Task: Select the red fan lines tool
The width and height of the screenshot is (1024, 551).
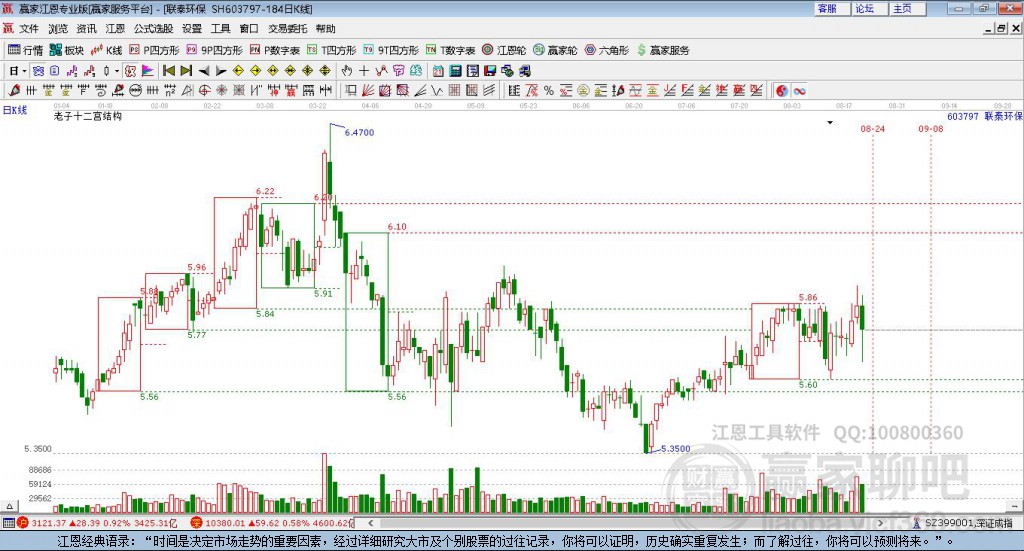Action: 368,91
